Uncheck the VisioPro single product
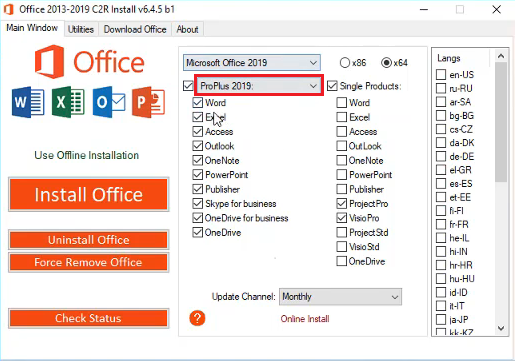 (x=341, y=218)
